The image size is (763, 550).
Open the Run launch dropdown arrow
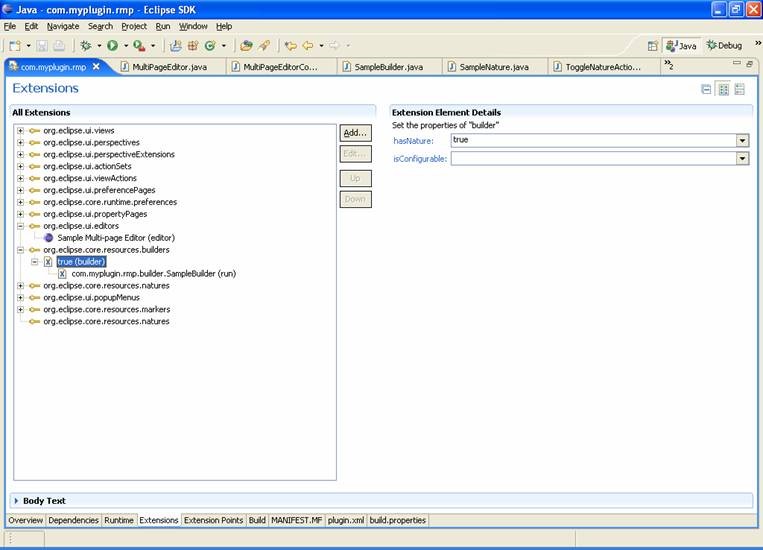coord(126,46)
